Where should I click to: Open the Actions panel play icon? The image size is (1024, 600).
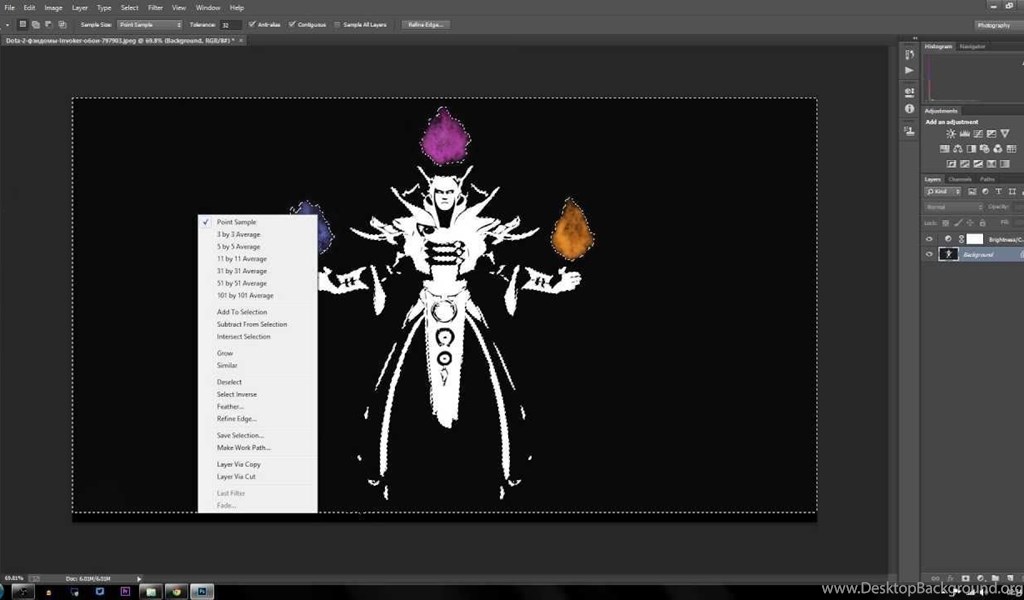coord(910,71)
